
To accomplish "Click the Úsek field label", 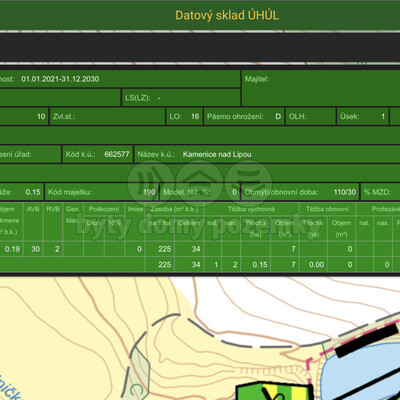I will pos(350,117).
